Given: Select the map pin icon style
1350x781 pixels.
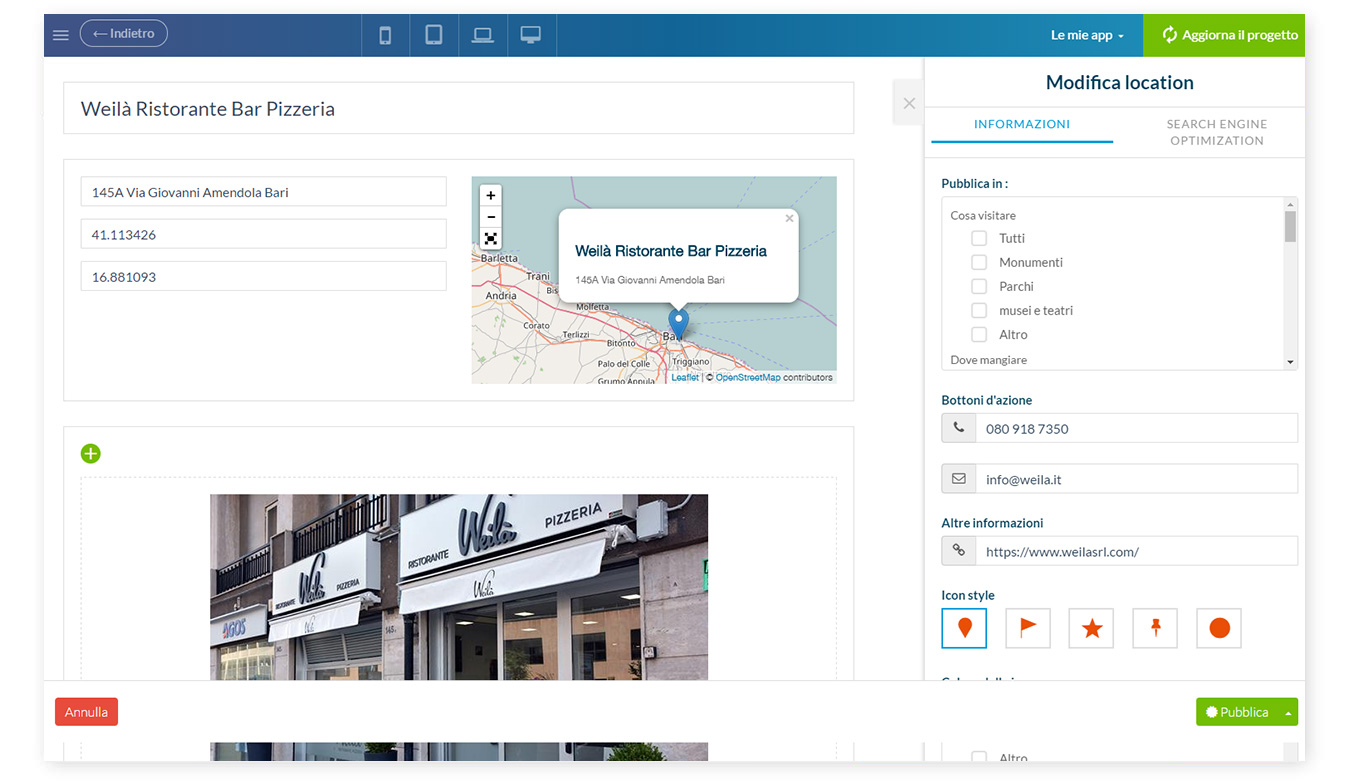Looking at the screenshot, I should click(964, 628).
